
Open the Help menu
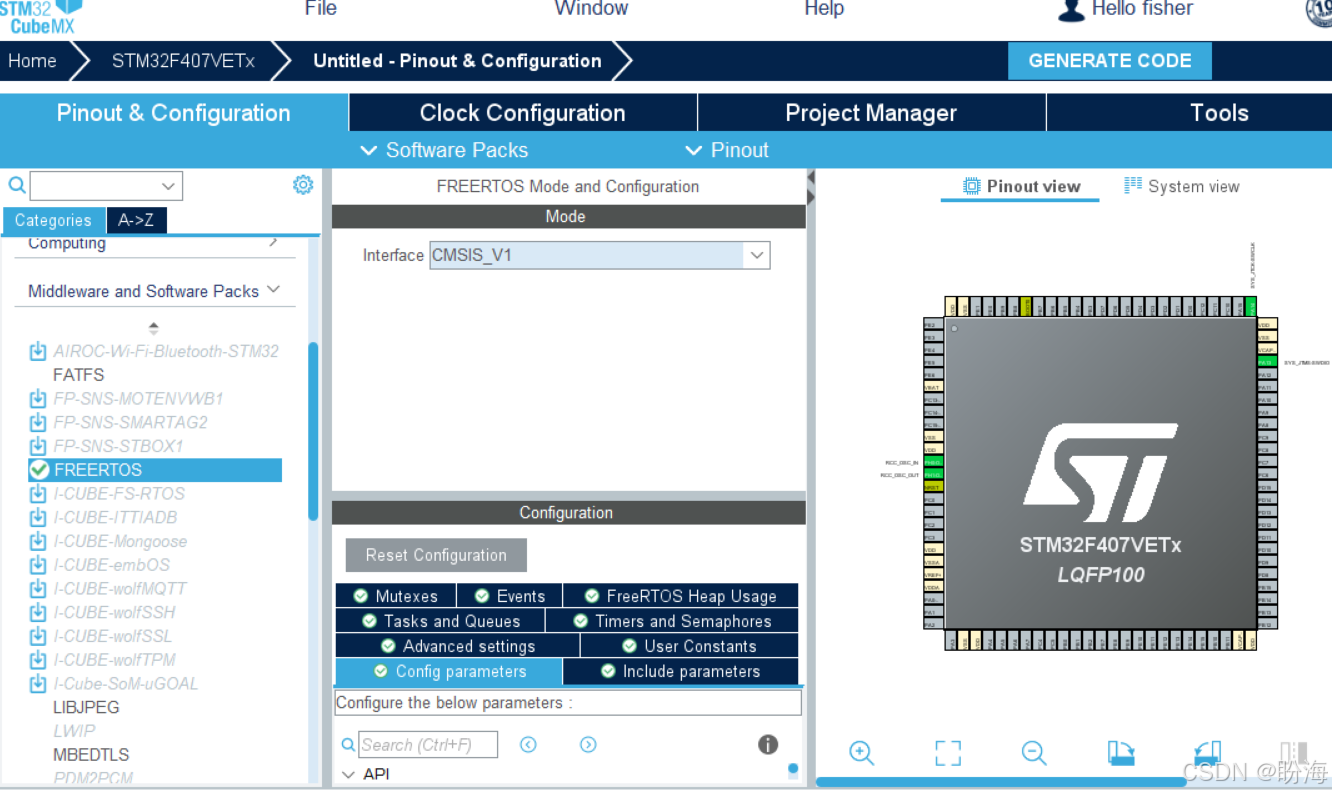[824, 9]
